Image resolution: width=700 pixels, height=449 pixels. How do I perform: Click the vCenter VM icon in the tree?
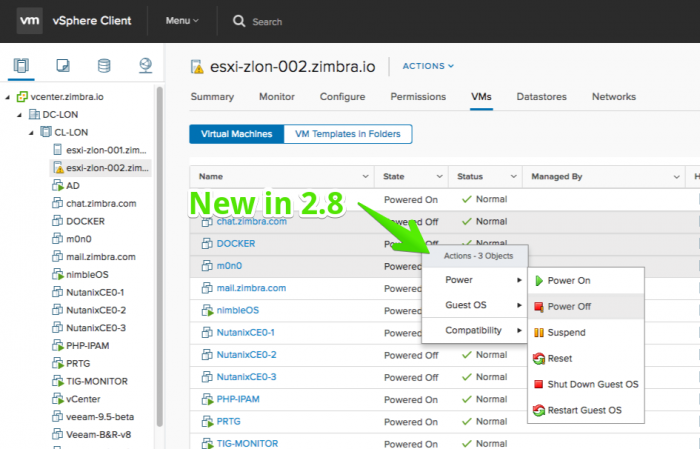[x=58, y=399]
